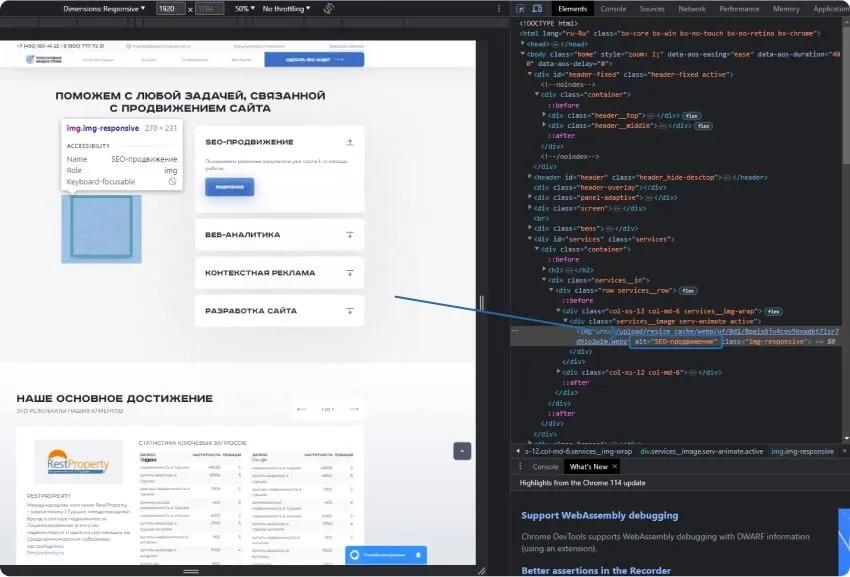Click the company logo in site header
This screenshot has width=850, height=577.
[44, 60]
